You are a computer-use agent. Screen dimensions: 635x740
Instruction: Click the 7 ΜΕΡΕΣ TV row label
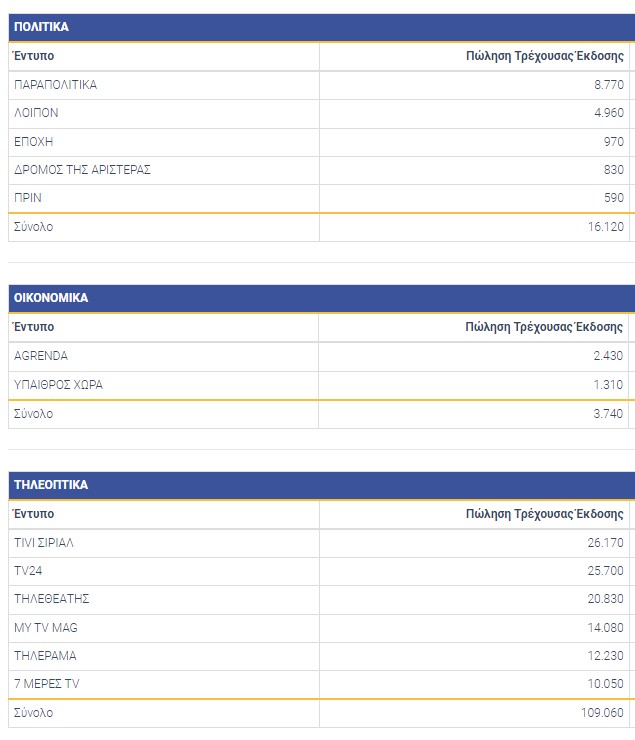[x=46, y=684]
